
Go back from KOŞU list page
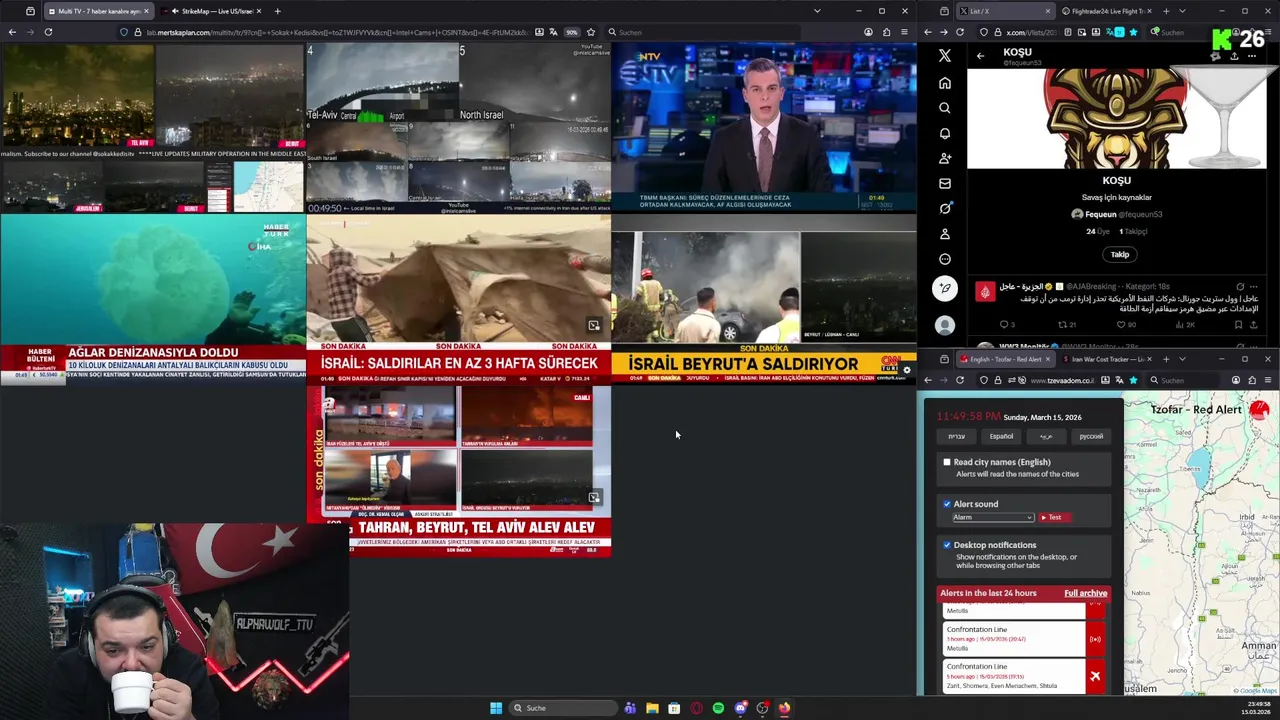(980, 56)
